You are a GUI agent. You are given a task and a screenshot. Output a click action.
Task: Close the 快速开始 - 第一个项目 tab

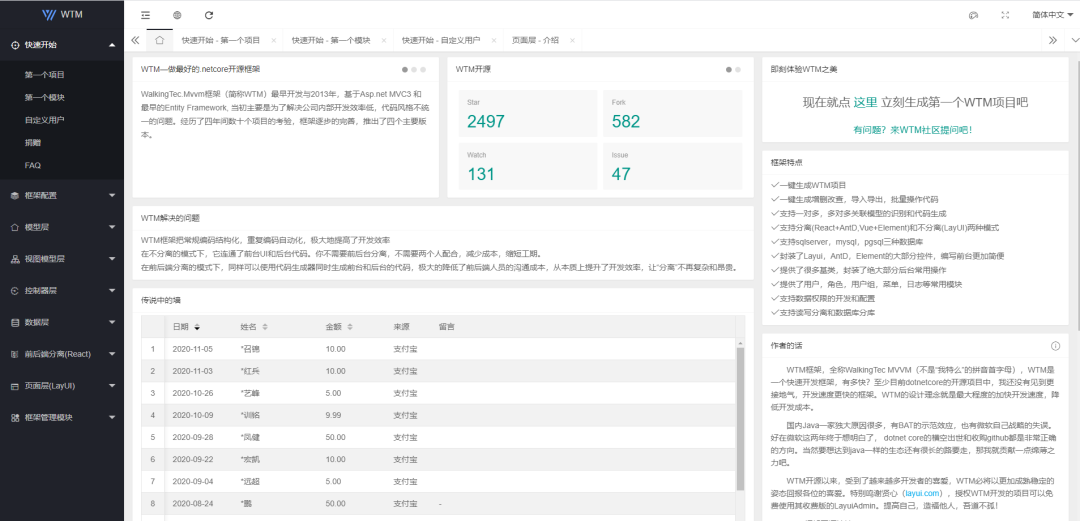273,41
